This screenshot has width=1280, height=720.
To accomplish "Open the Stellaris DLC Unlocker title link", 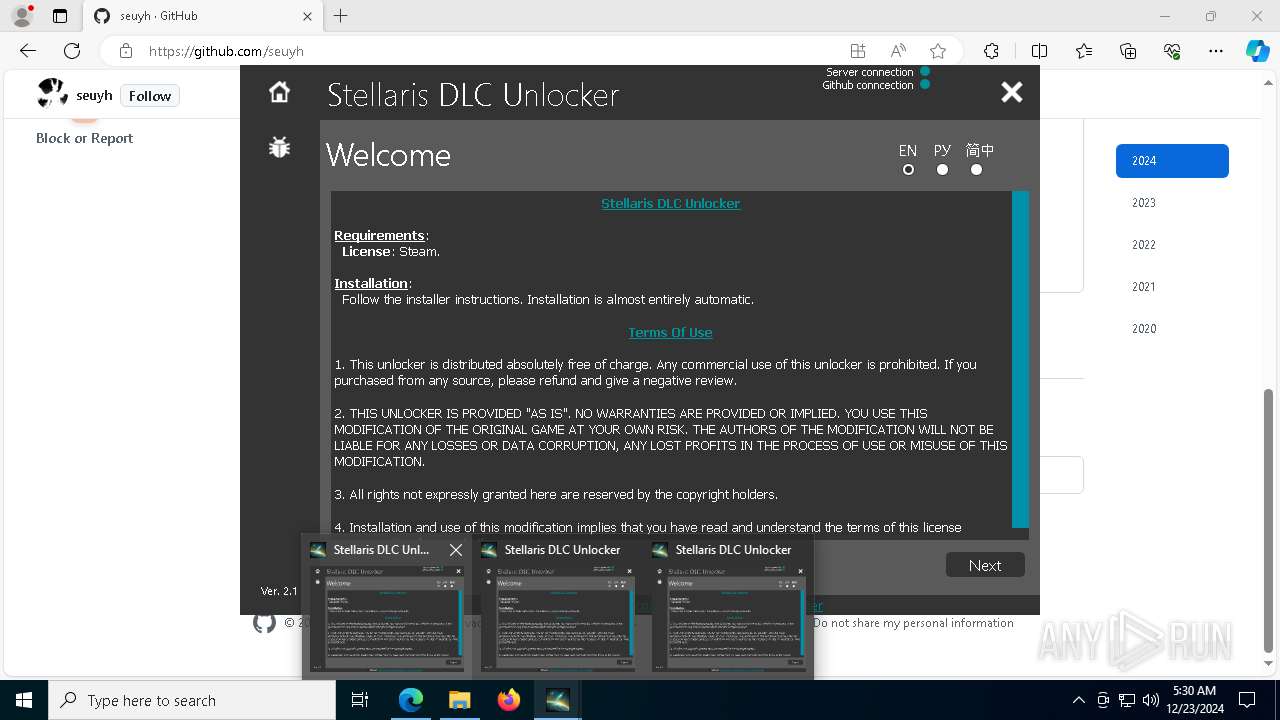I will pos(670,203).
